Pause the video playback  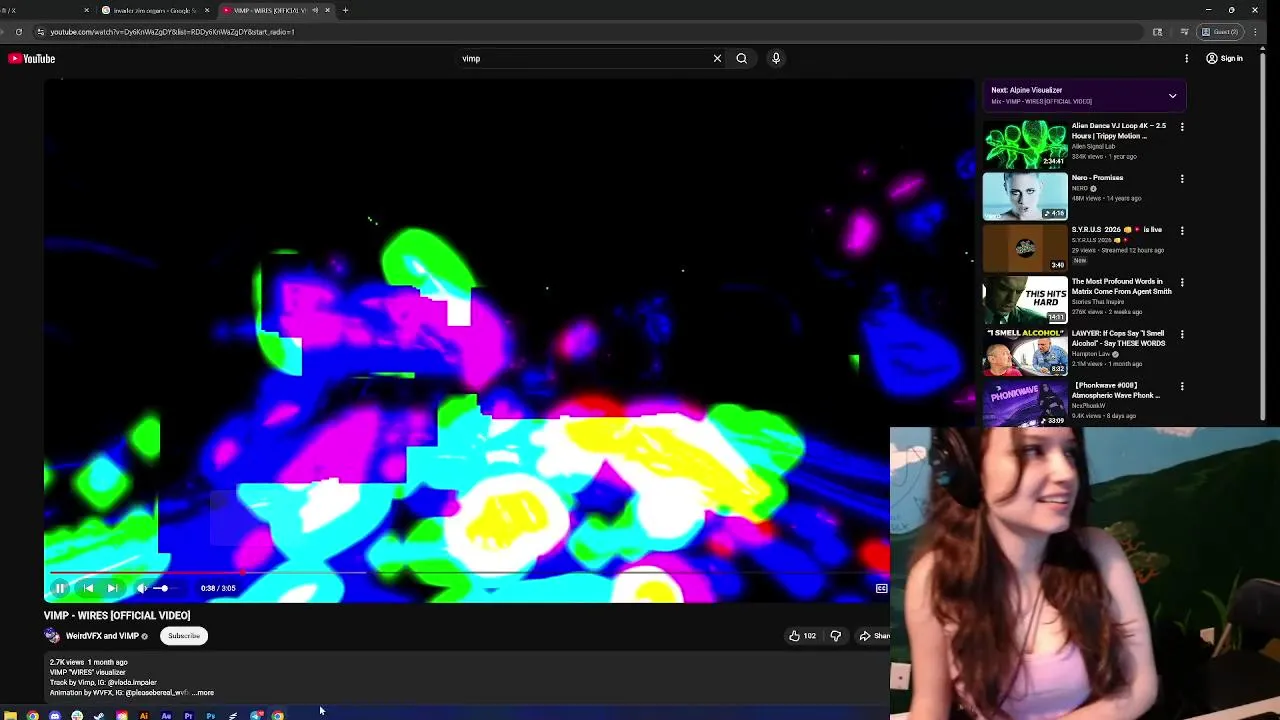[x=59, y=588]
